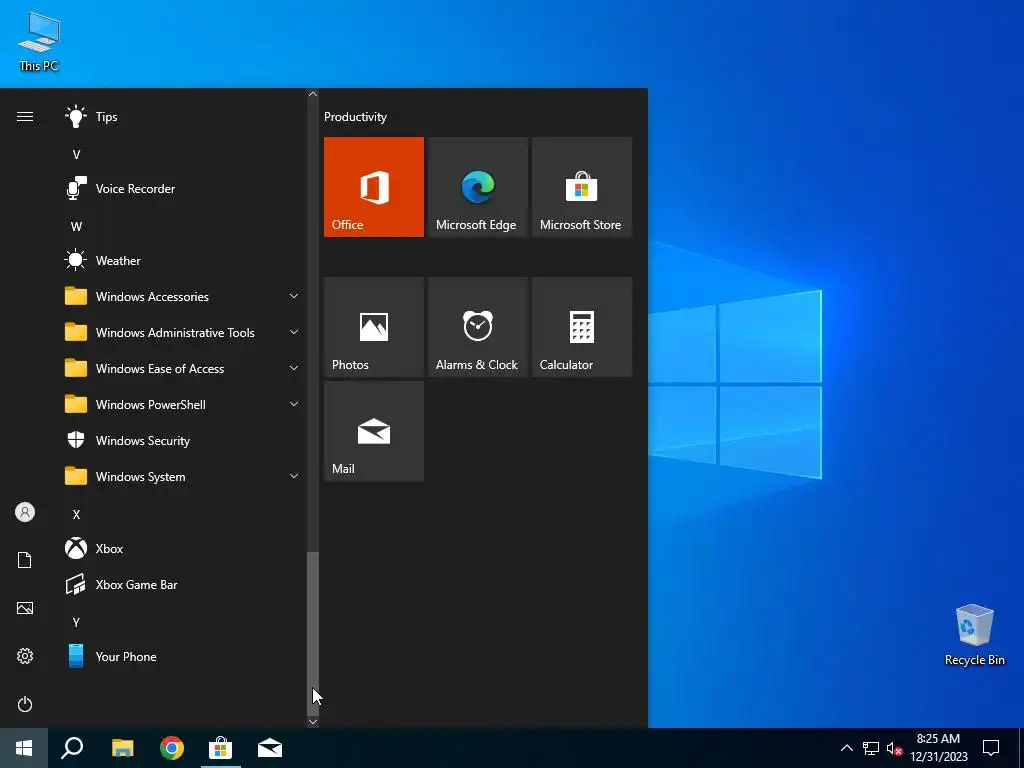Viewport: 1024px width, 768px height.
Task: Click the app list scrollbar up arrow
Action: click(x=313, y=94)
